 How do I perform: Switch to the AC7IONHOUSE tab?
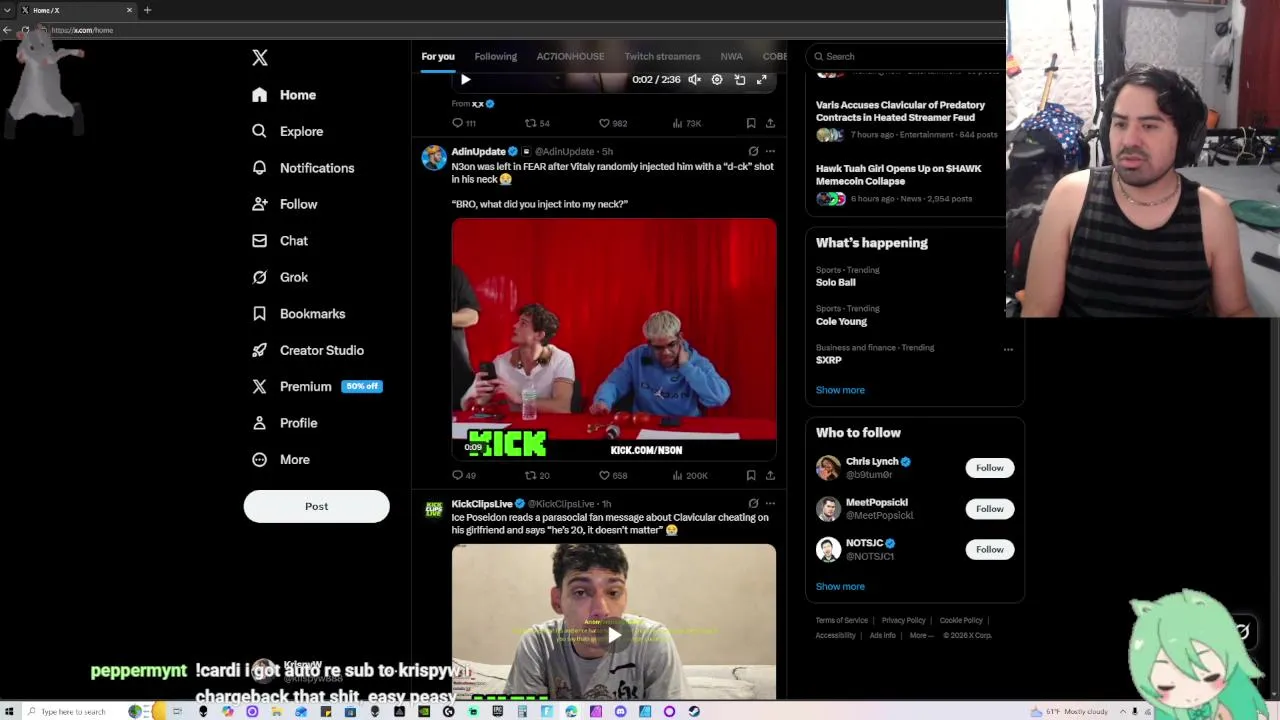570,56
